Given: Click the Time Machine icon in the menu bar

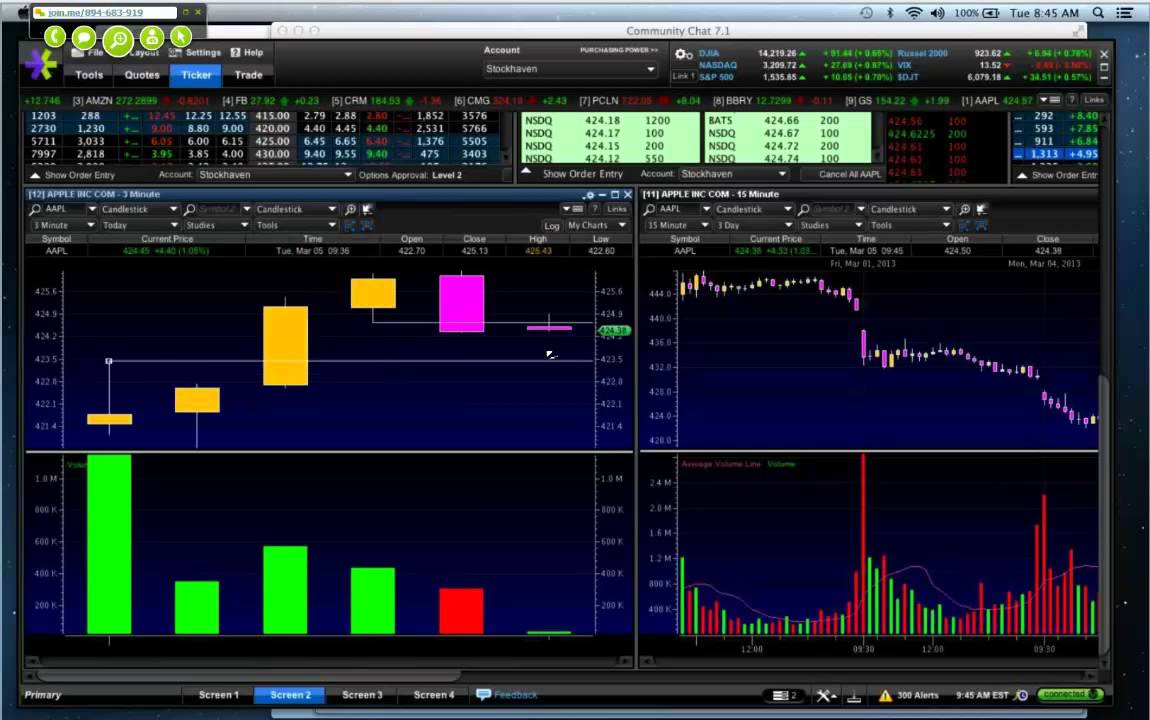Looking at the screenshot, I should [x=866, y=13].
